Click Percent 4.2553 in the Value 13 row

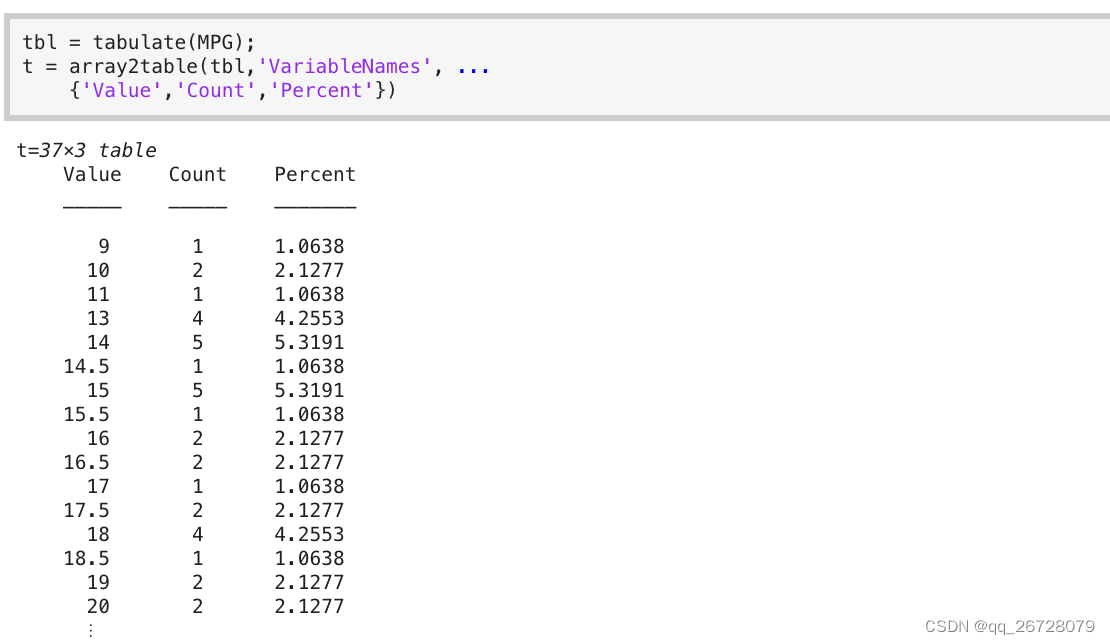coord(309,318)
